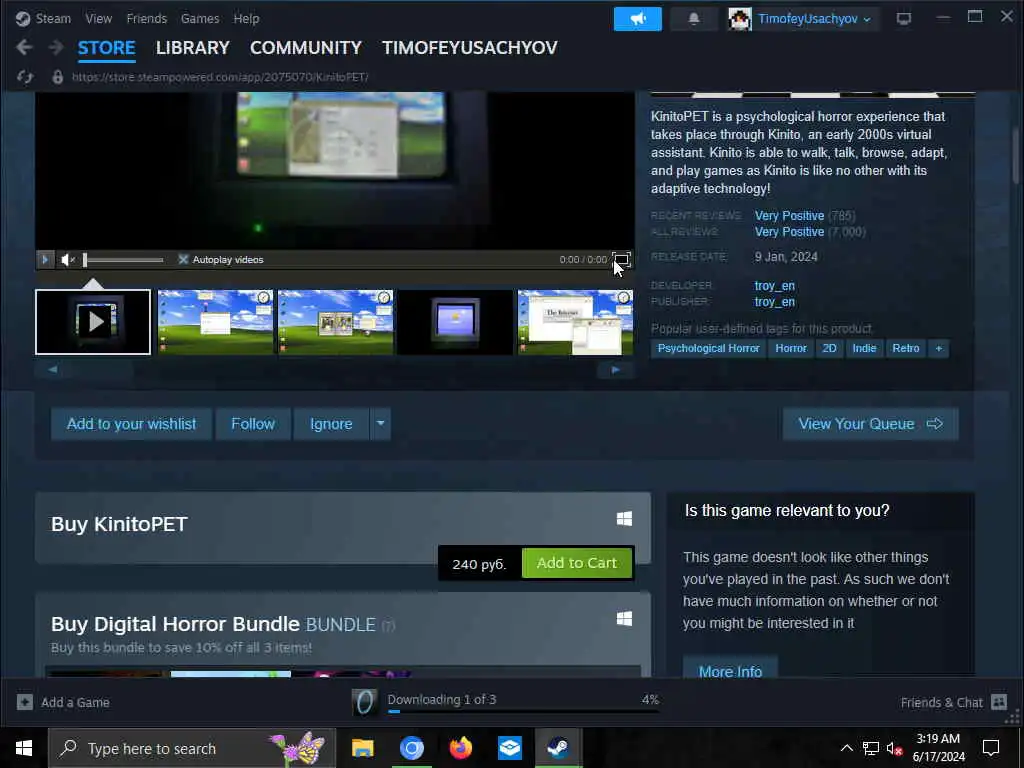Viewport: 1024px width, 768px height.
Task: Reload the store page
Action: (x=25, y=77)
